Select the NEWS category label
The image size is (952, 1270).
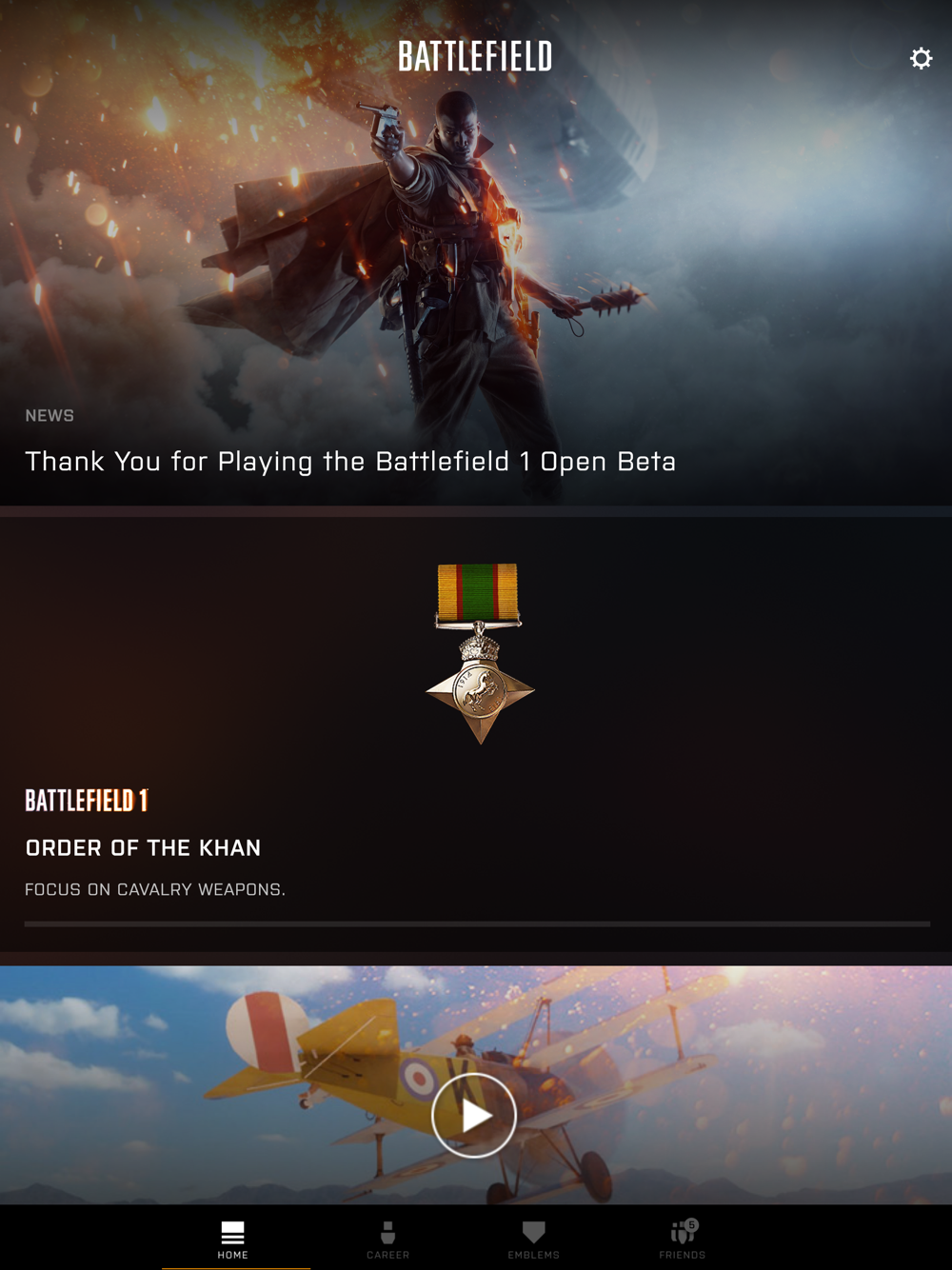click(50, 416)
